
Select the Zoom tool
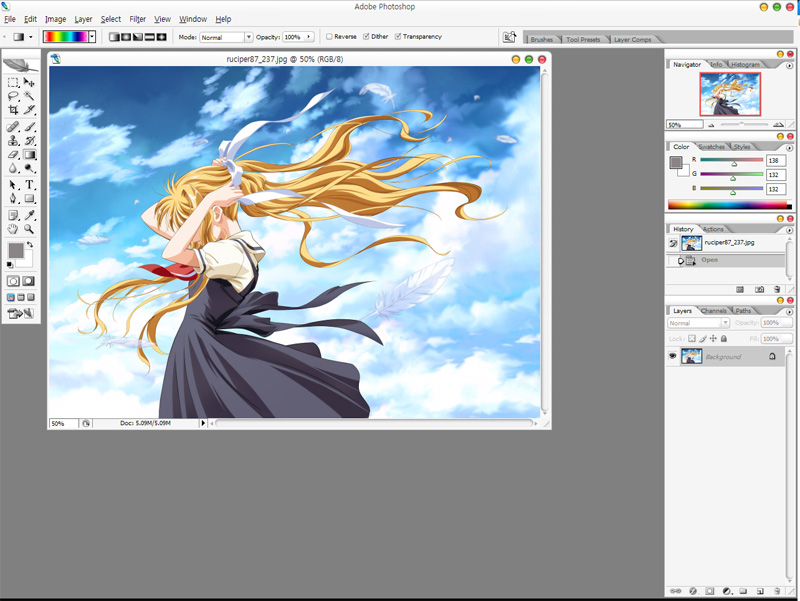pos(29,229)
